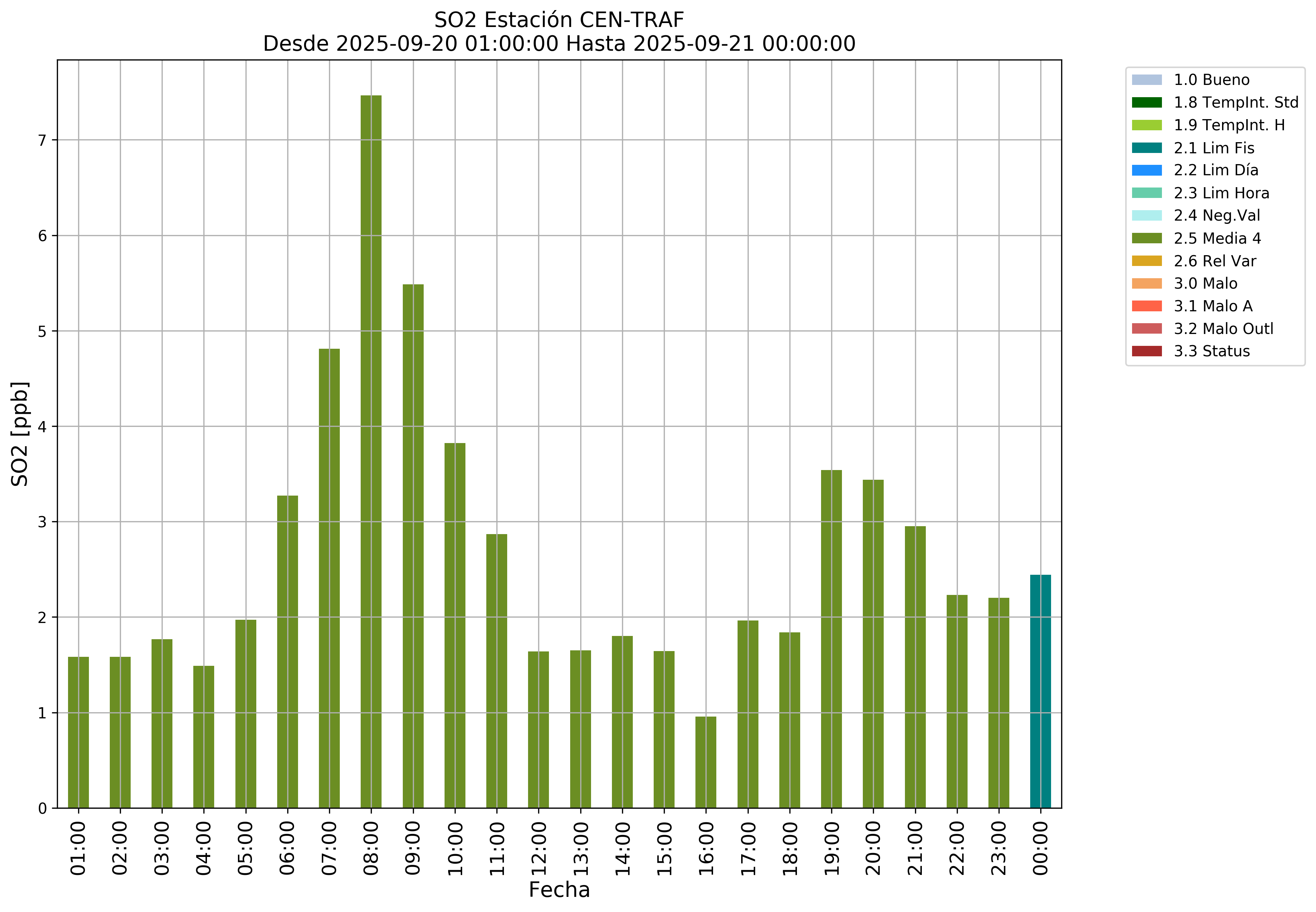Click the 2.6 Rel Var legend swatch
The width and height of the screenshot is (1316, 912).
pos(1146,261)
